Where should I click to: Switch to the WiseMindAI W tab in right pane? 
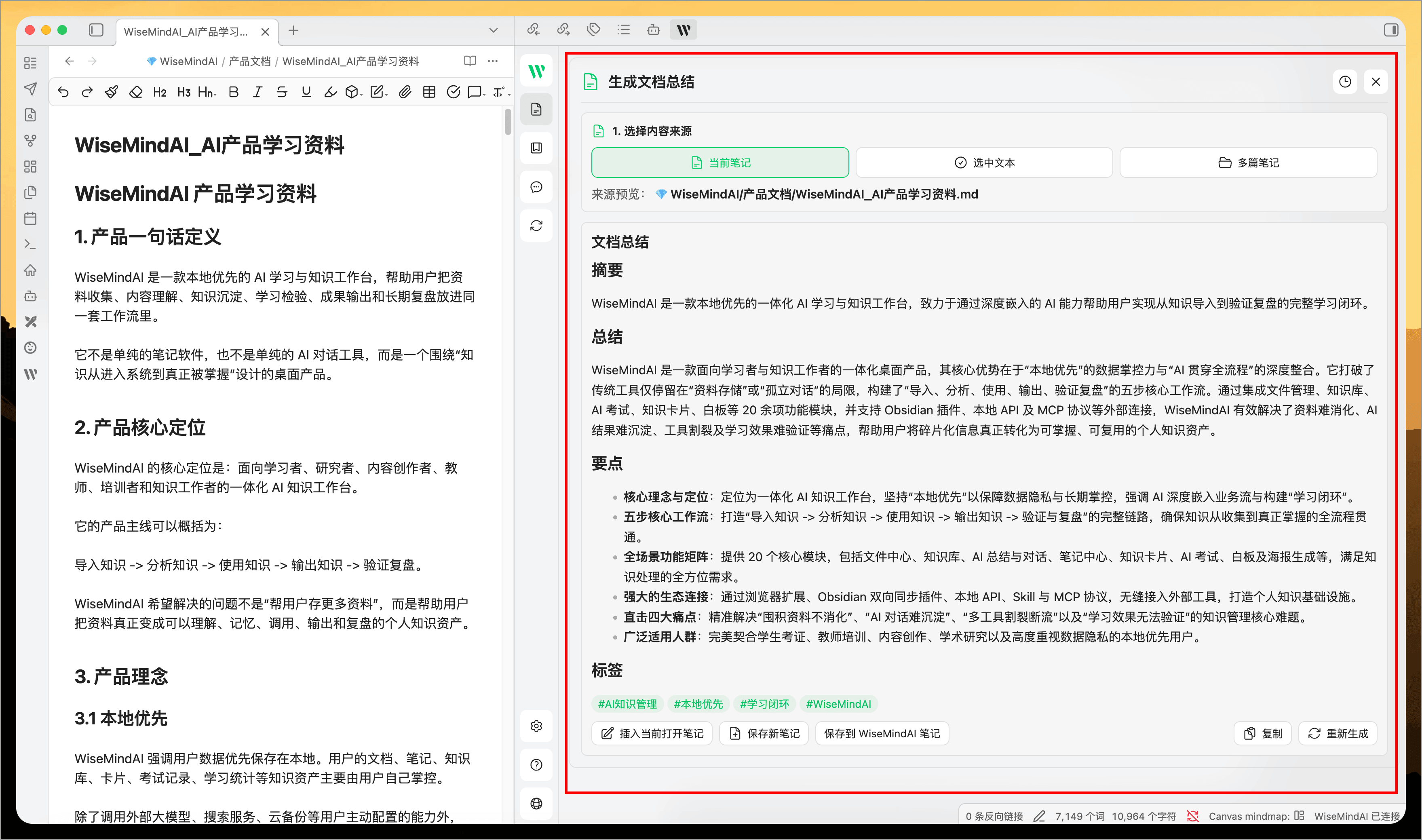684,30
